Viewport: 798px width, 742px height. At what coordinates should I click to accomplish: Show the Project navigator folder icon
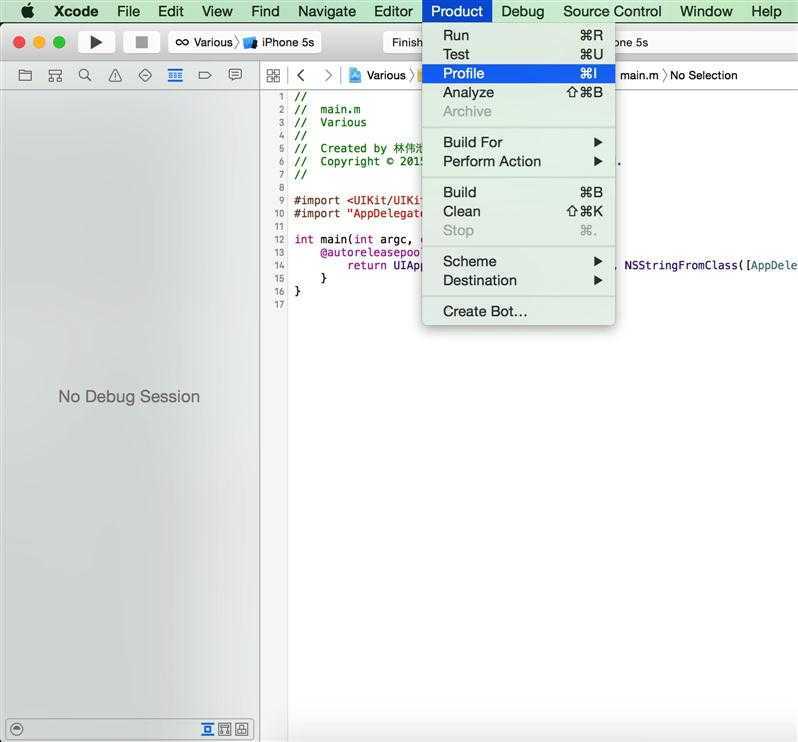[x=25, y=76]
